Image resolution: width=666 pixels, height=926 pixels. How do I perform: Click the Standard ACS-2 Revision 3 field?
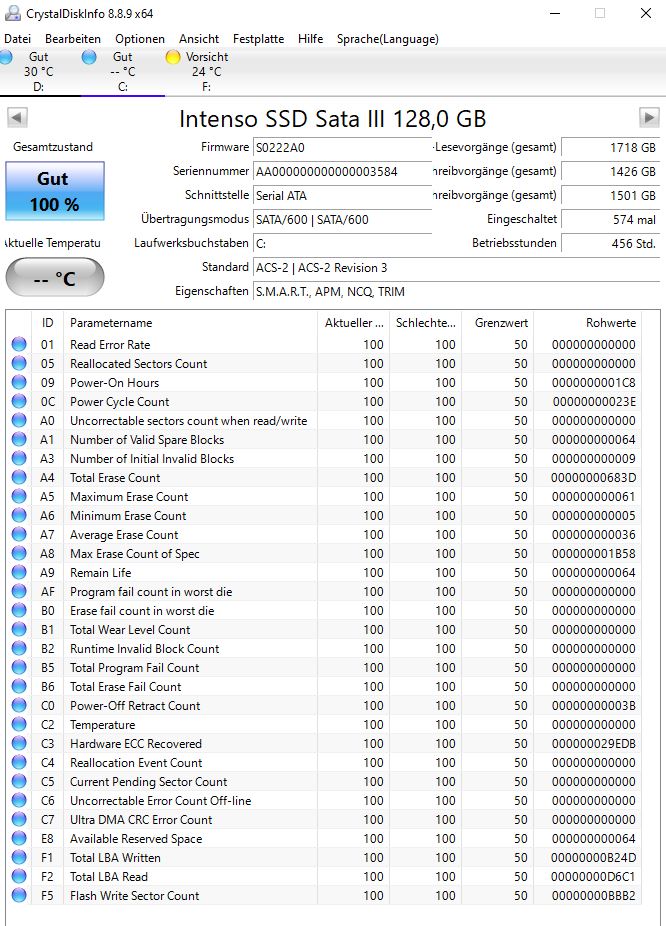point(456,268)
